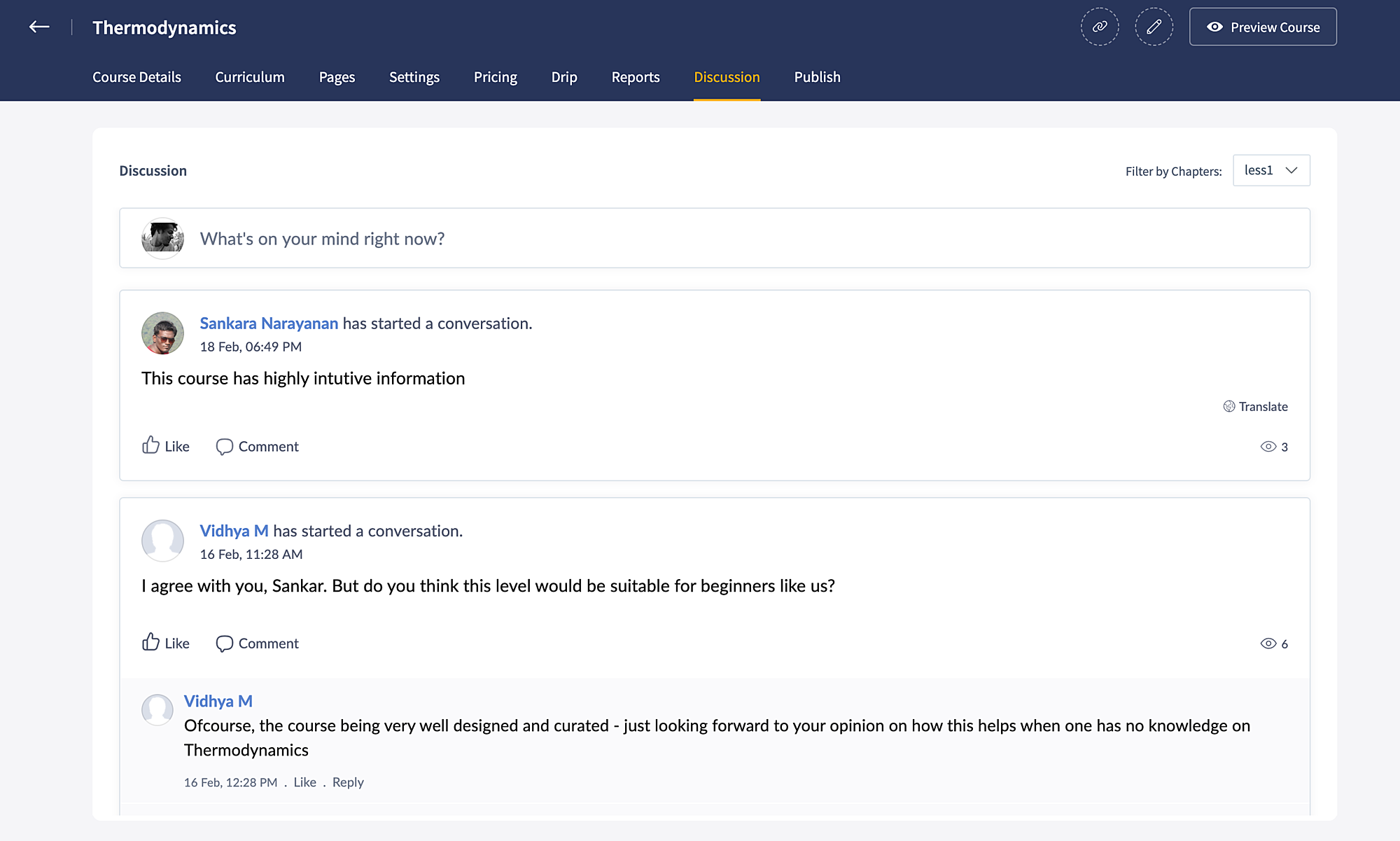The width and height of the screenshot is (1400, 841).
Task: Click the Comment bubble on Sankara's post
Action: coord(225,447)
